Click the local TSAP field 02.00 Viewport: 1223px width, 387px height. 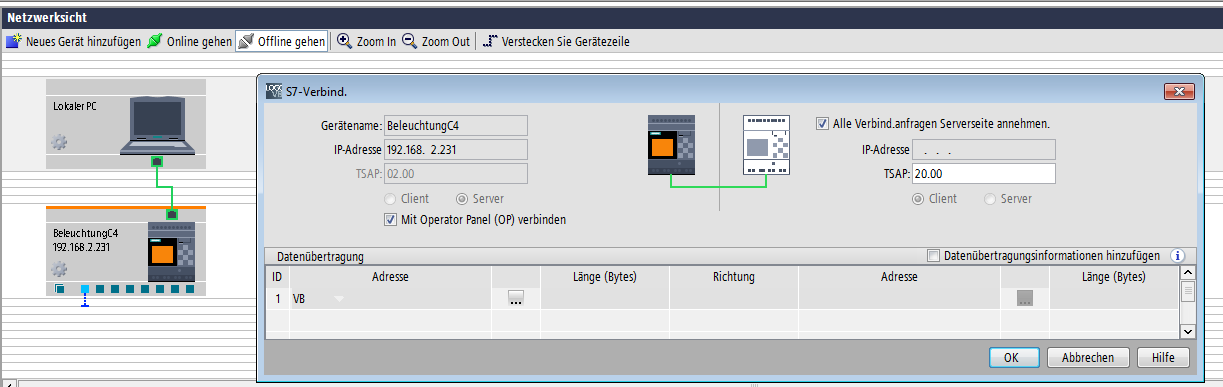point(456,174)
